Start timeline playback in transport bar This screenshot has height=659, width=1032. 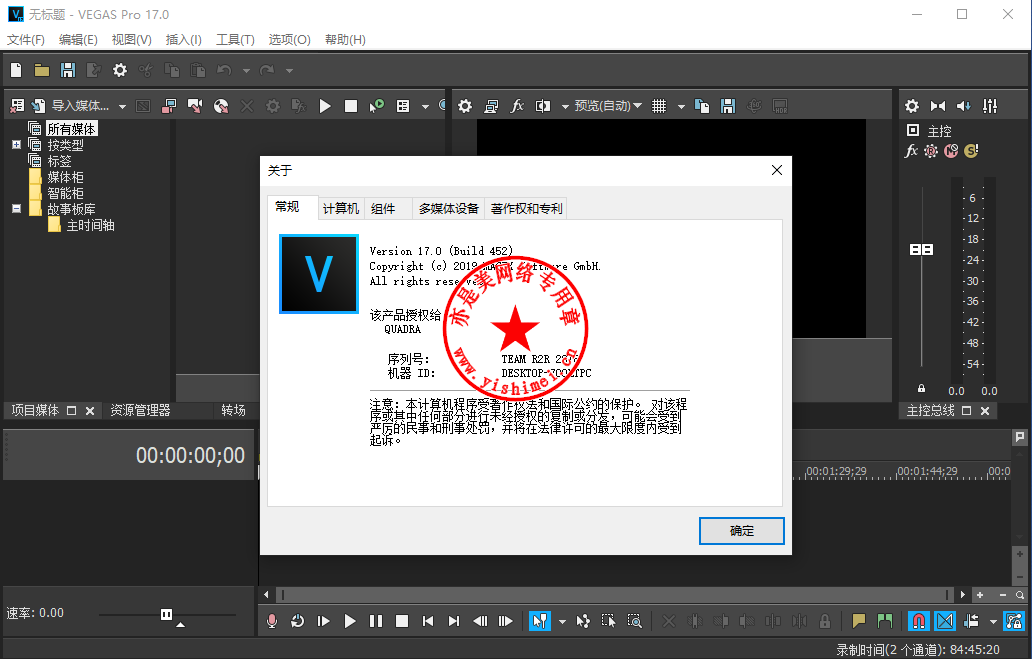349,621
